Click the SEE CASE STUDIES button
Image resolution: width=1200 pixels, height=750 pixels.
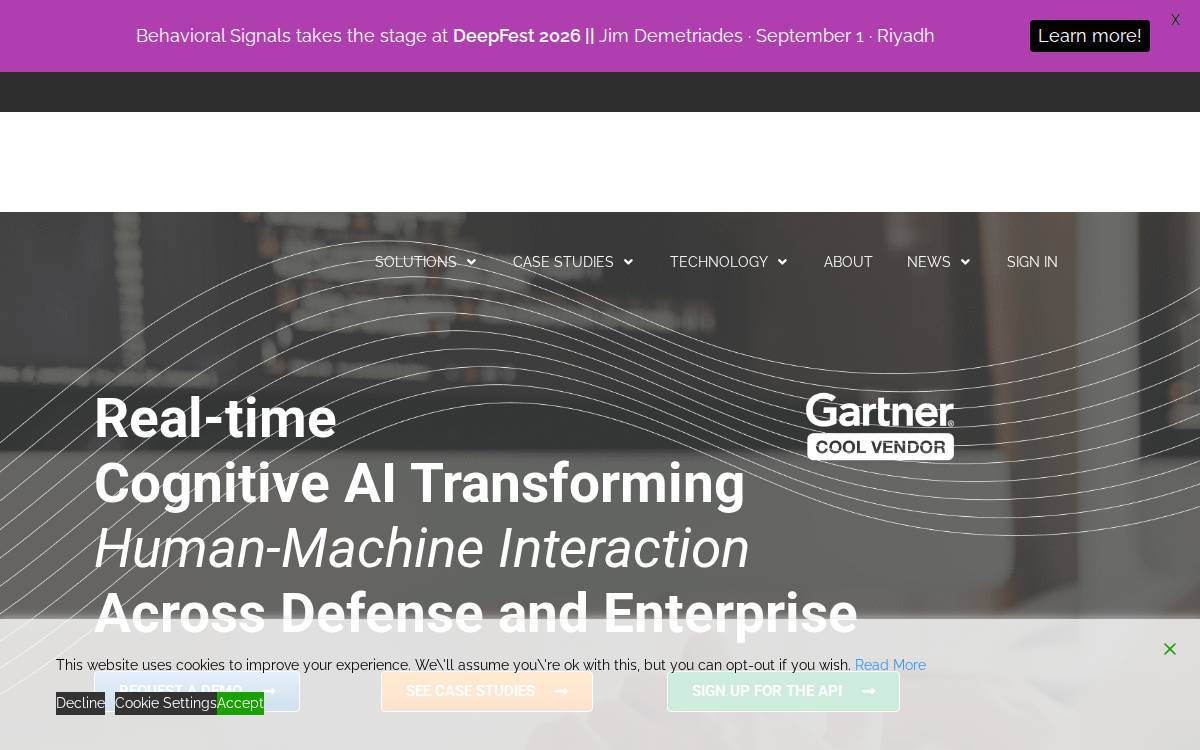[x=487, y=691]
